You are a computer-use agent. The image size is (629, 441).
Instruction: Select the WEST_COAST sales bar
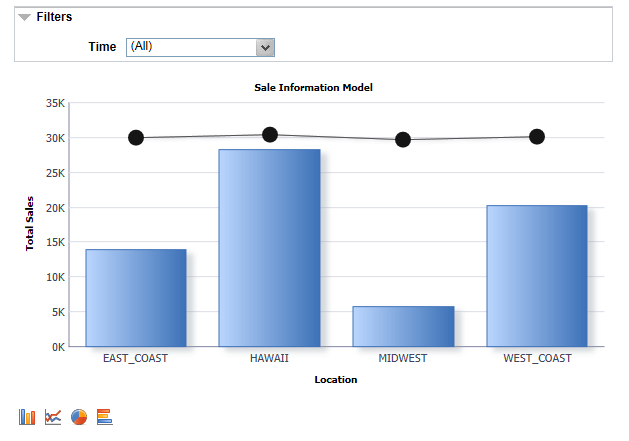[x=537, y=276]
